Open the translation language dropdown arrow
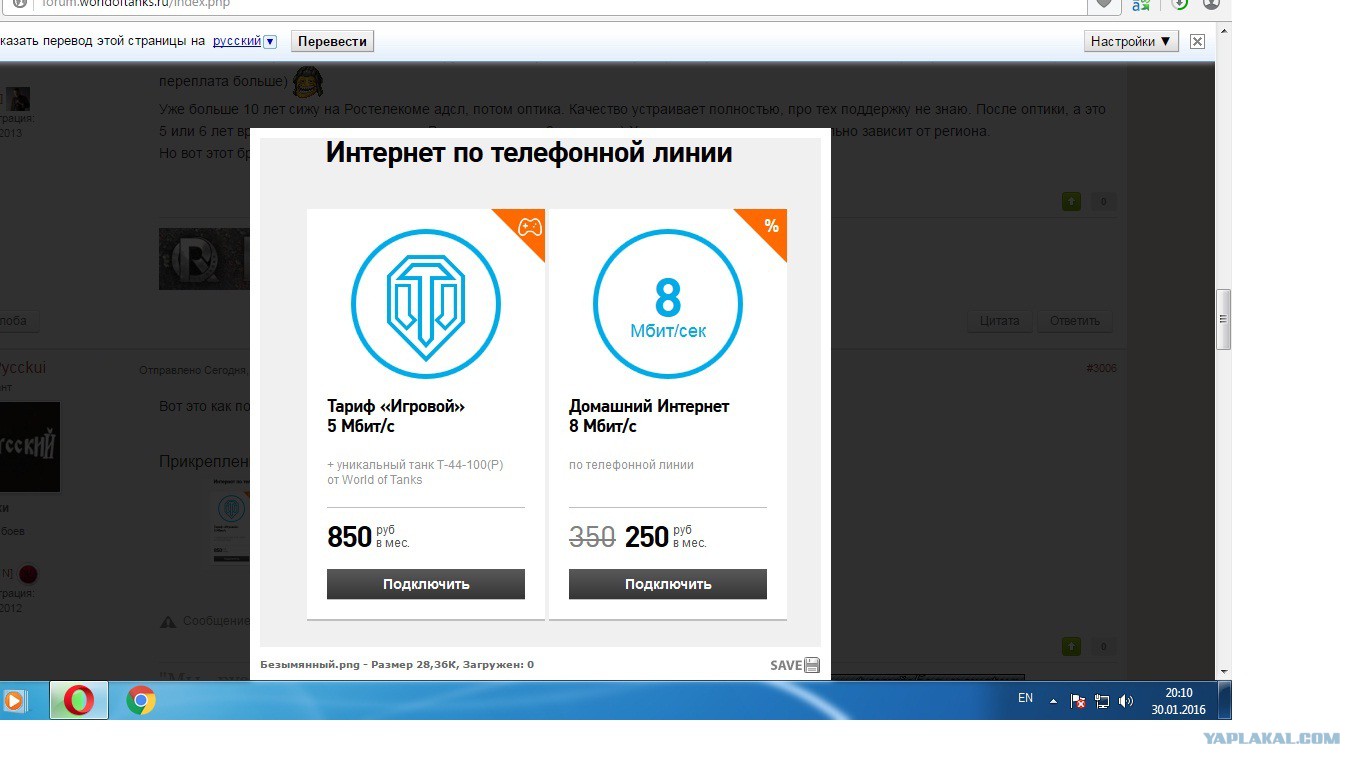 click(270, 41)
